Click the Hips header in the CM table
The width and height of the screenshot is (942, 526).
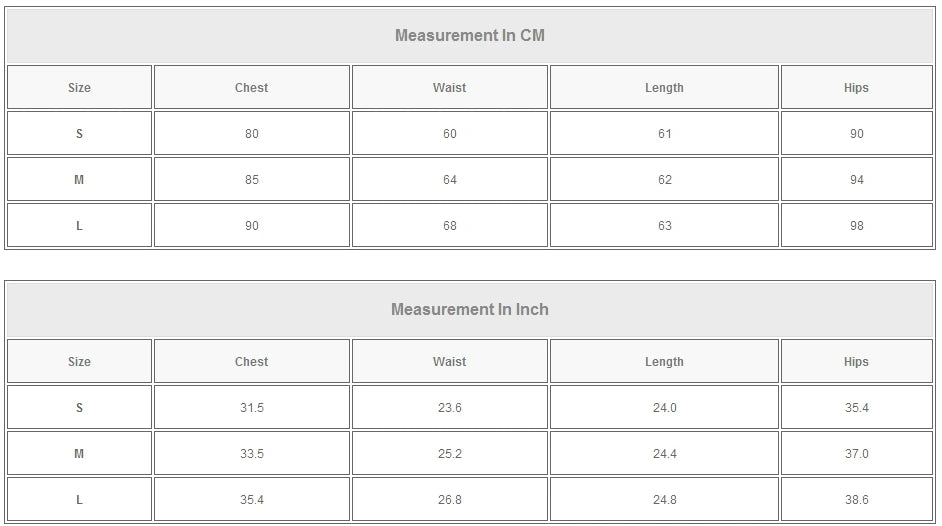(x=856, y=88)
